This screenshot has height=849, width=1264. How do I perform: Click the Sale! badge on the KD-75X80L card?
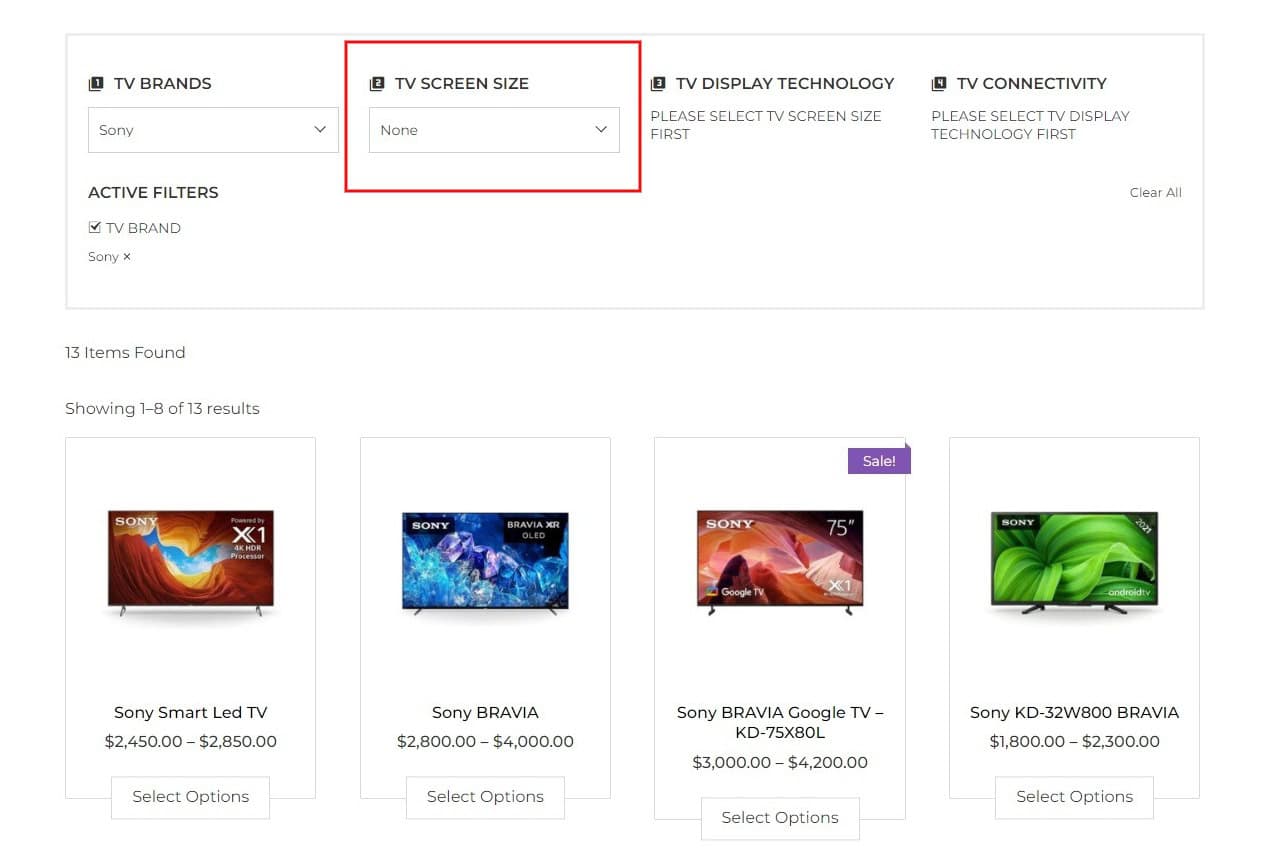[x=879, y=460]
